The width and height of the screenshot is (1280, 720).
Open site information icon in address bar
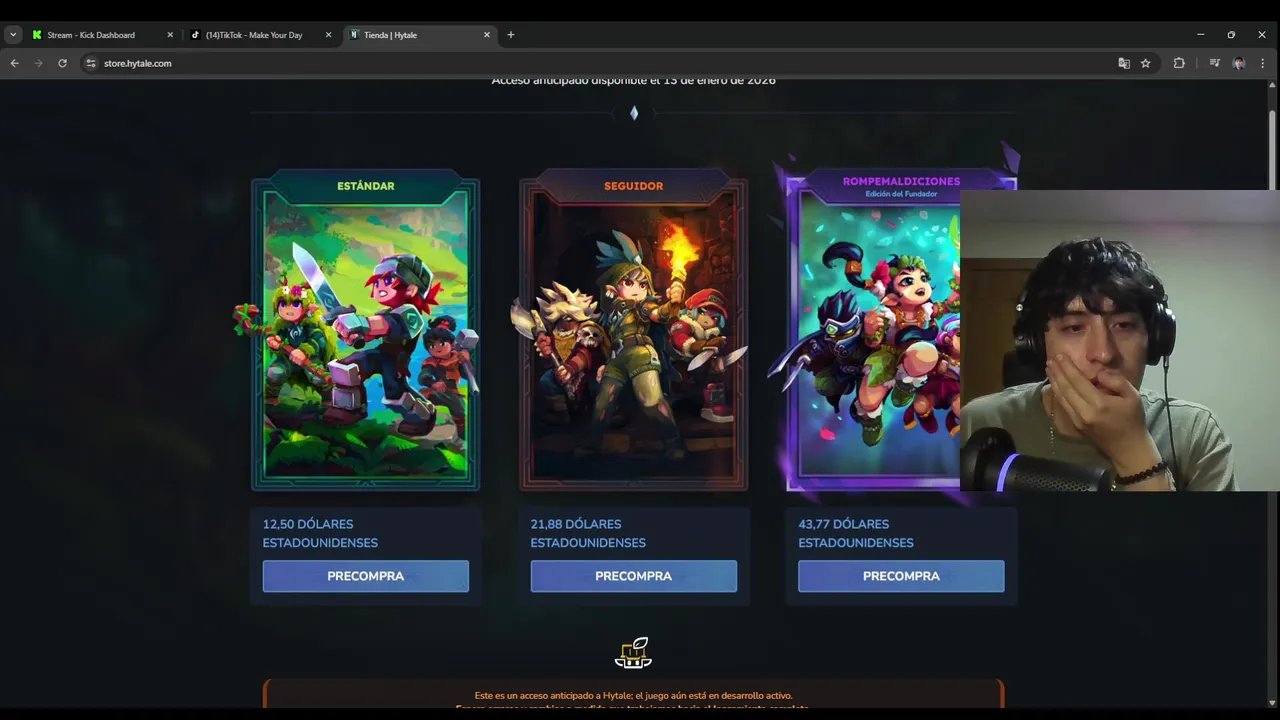tap(91, 63)
